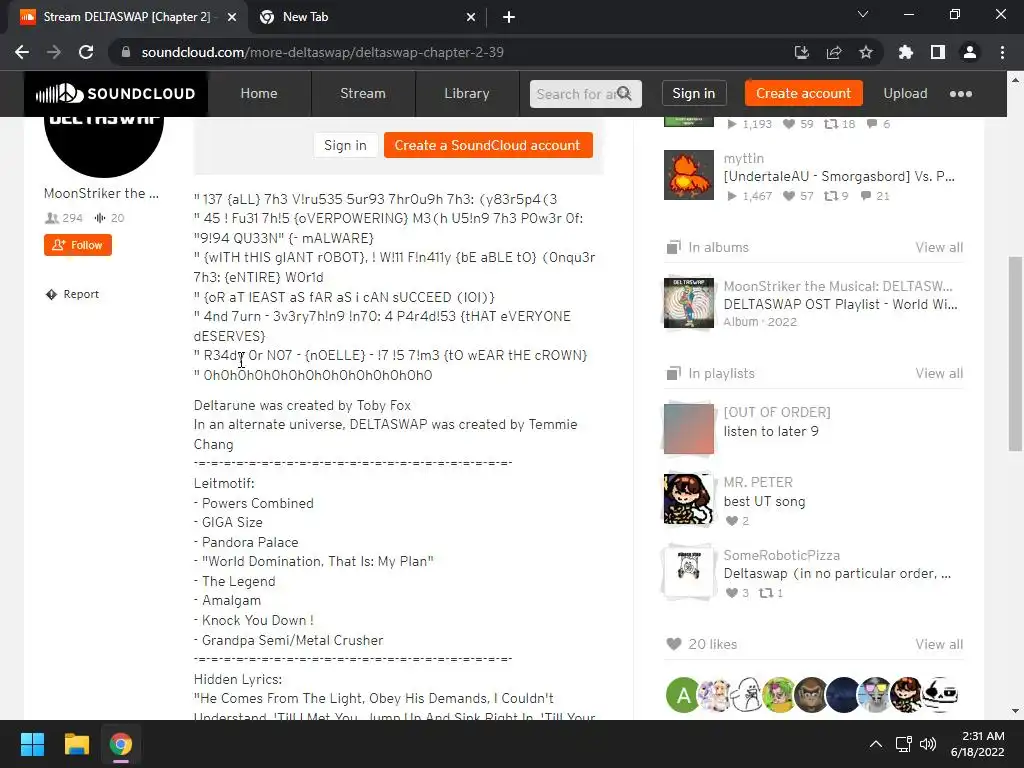Open the volume tray icon
This screenshot has height=768, width=1024.
coord(927,744)
